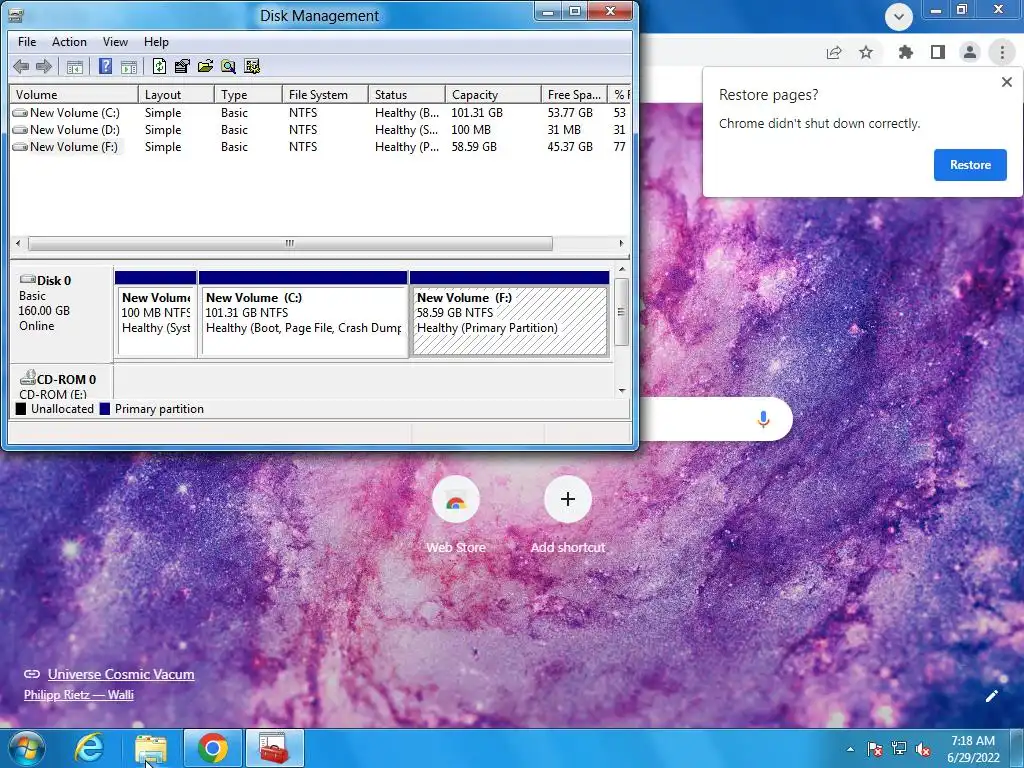
Task: Click the Action Center flag tray icon
Action: pyautogui.click(x=875, y=749)
